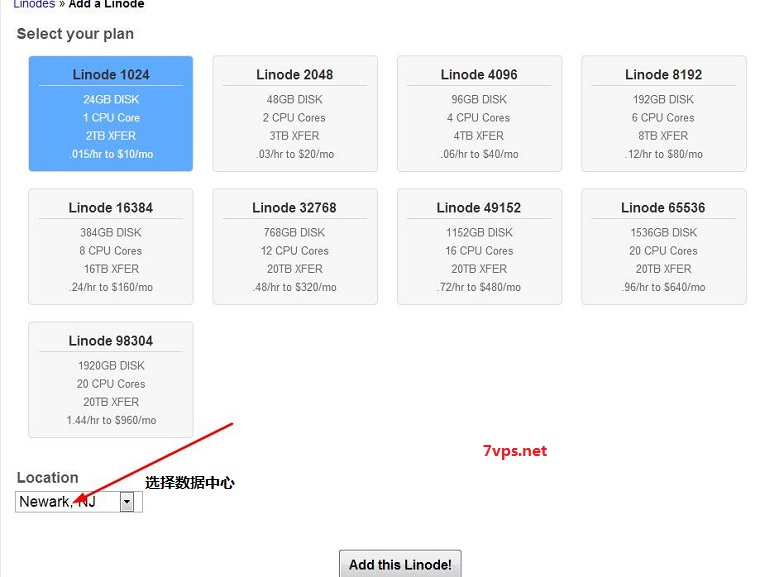The image size is (760, 577).
Task: Select the Linode 8192 plan card
Action: pos(664,113)
